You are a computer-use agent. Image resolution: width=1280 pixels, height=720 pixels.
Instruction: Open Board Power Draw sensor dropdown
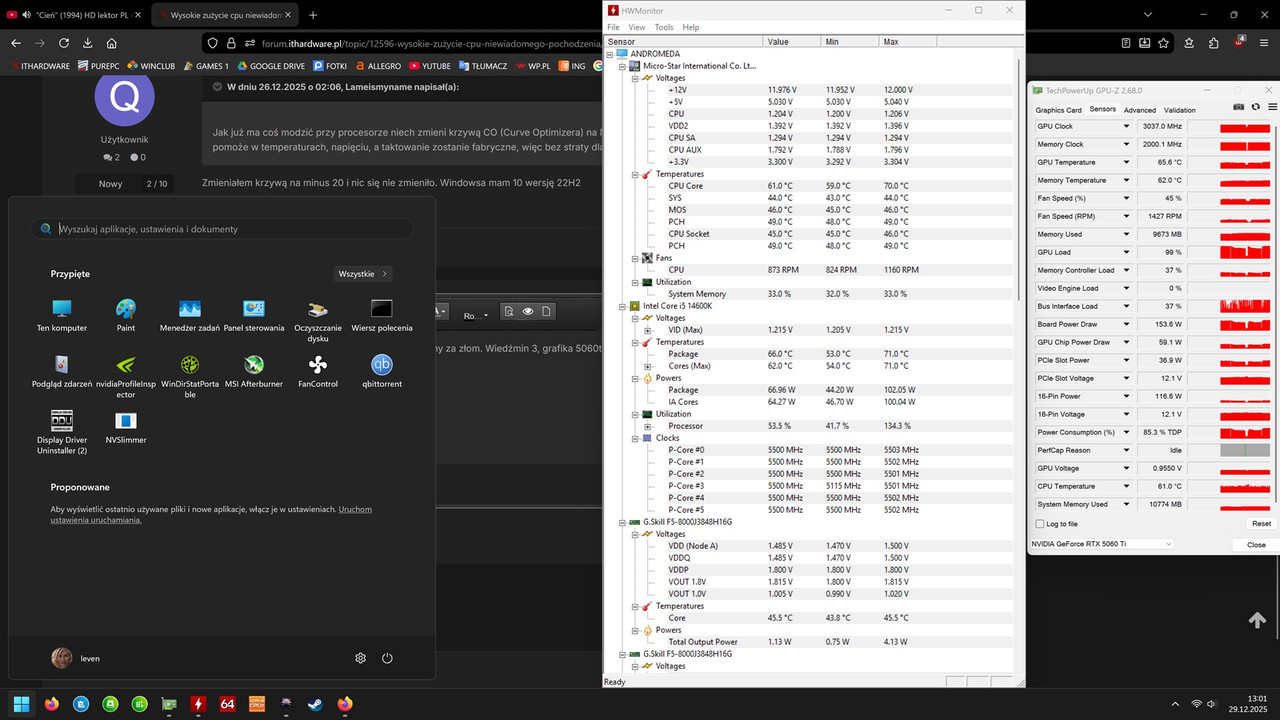(1127, 325)
